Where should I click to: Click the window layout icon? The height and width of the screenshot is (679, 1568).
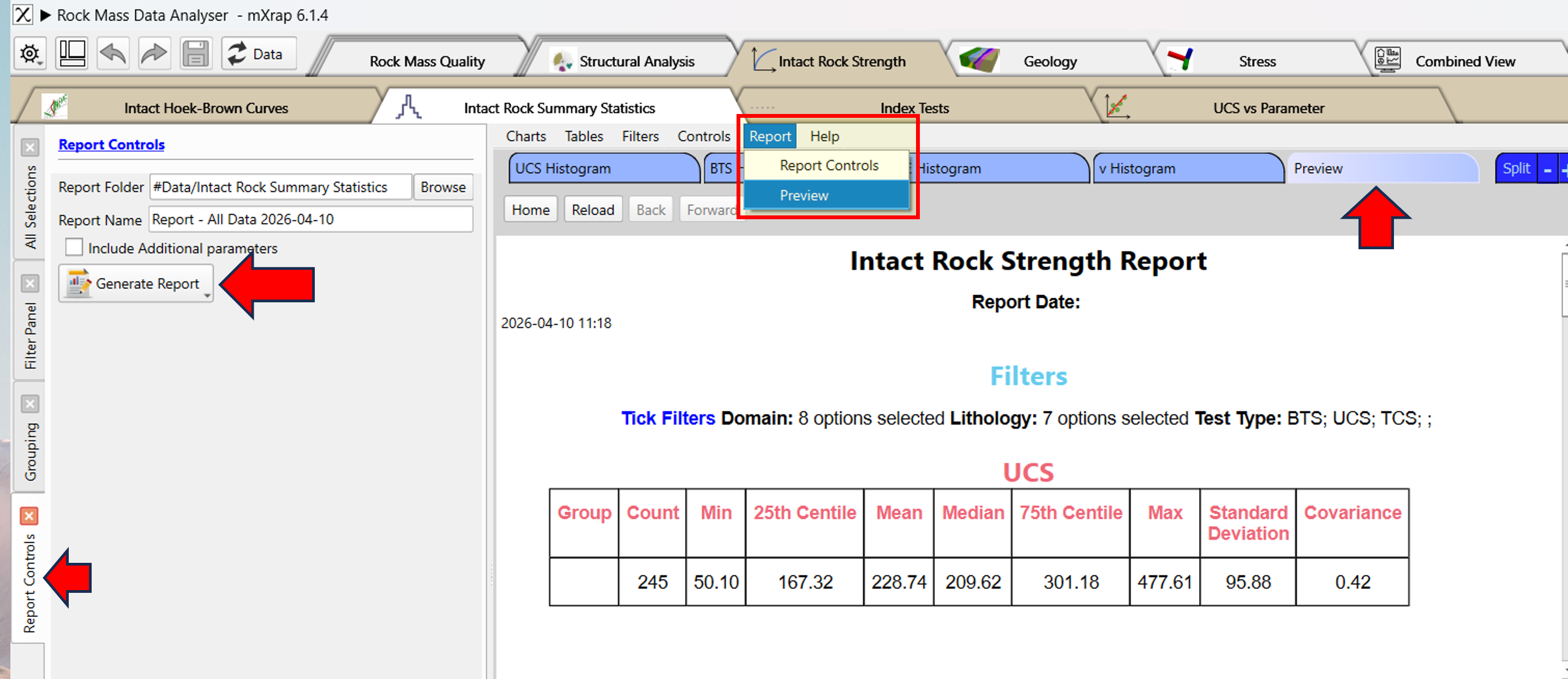tap(70, 53)
